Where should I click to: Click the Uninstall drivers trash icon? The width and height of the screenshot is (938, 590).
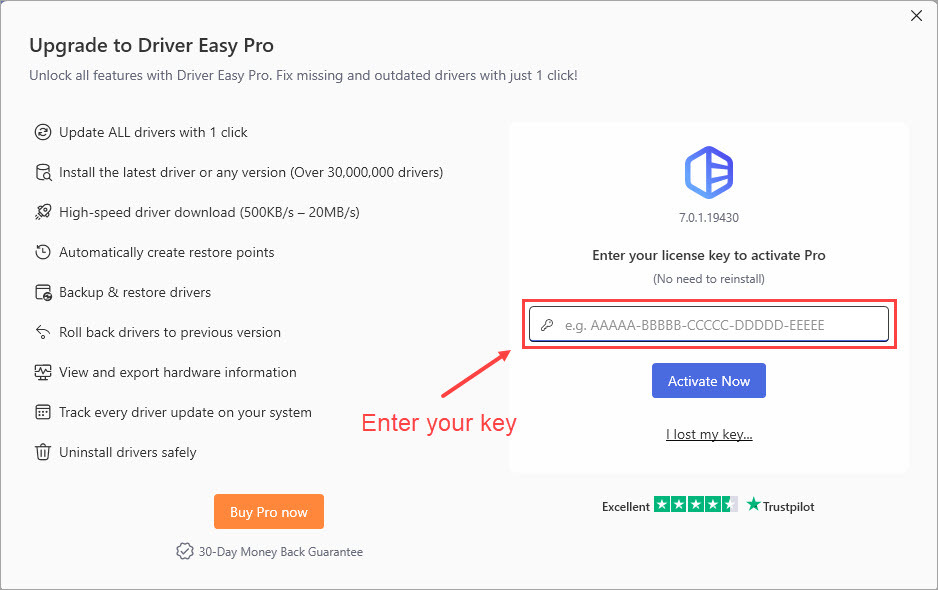pos(42,452)
